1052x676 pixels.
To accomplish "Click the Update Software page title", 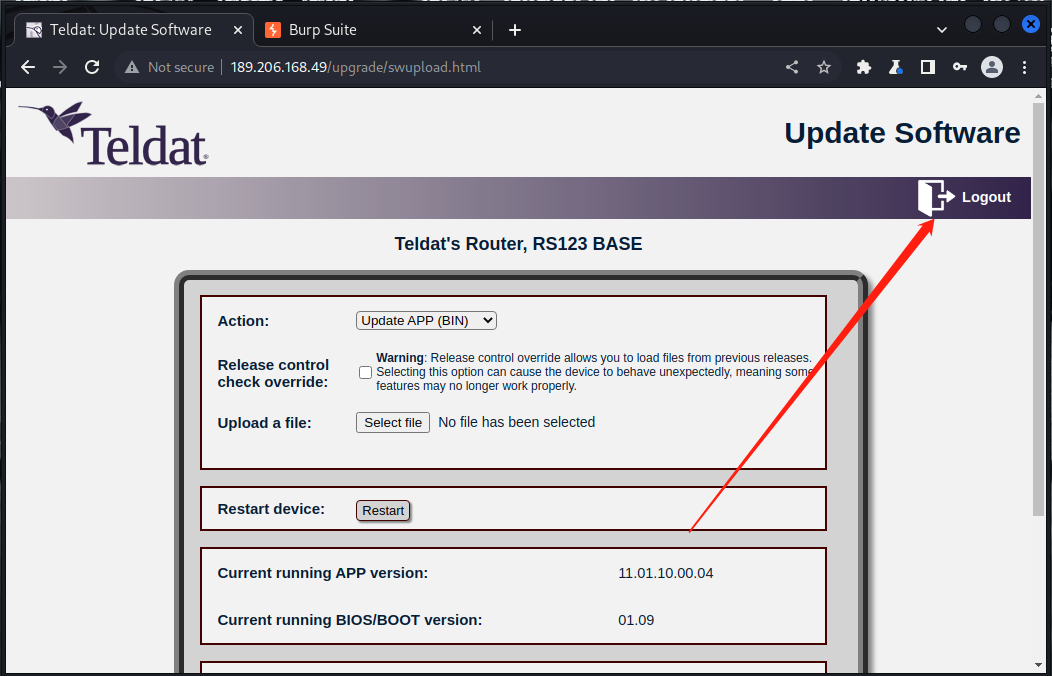I will tap(902, 133).
